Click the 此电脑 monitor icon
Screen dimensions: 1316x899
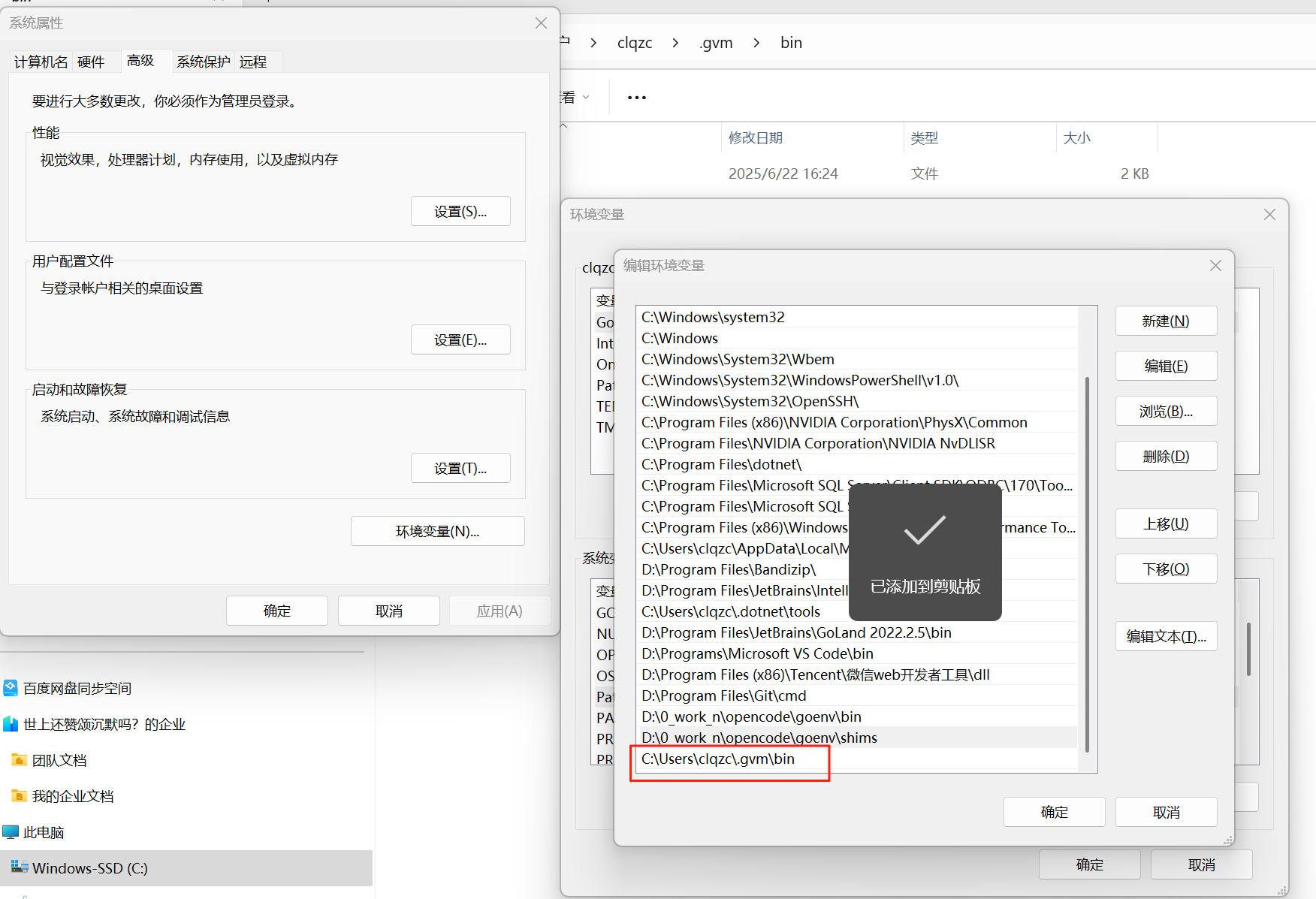point(11,832)
